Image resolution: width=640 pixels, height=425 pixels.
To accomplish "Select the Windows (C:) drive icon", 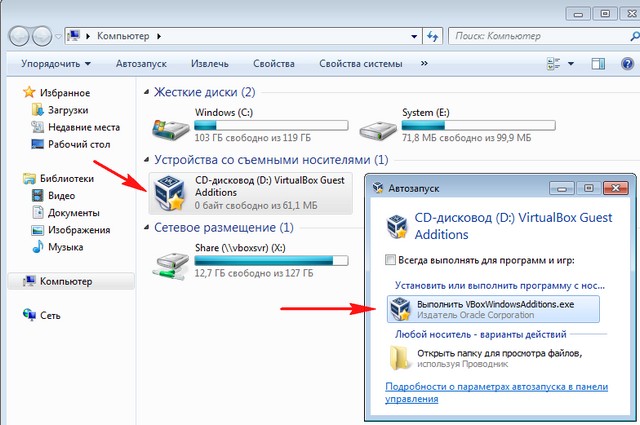I will 171,129.
